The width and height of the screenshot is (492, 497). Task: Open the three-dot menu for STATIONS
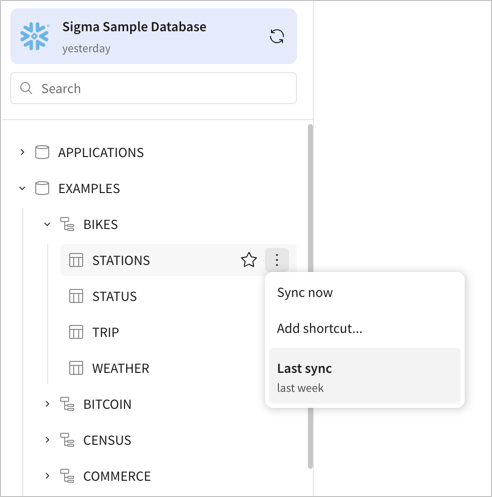[277, 260]
